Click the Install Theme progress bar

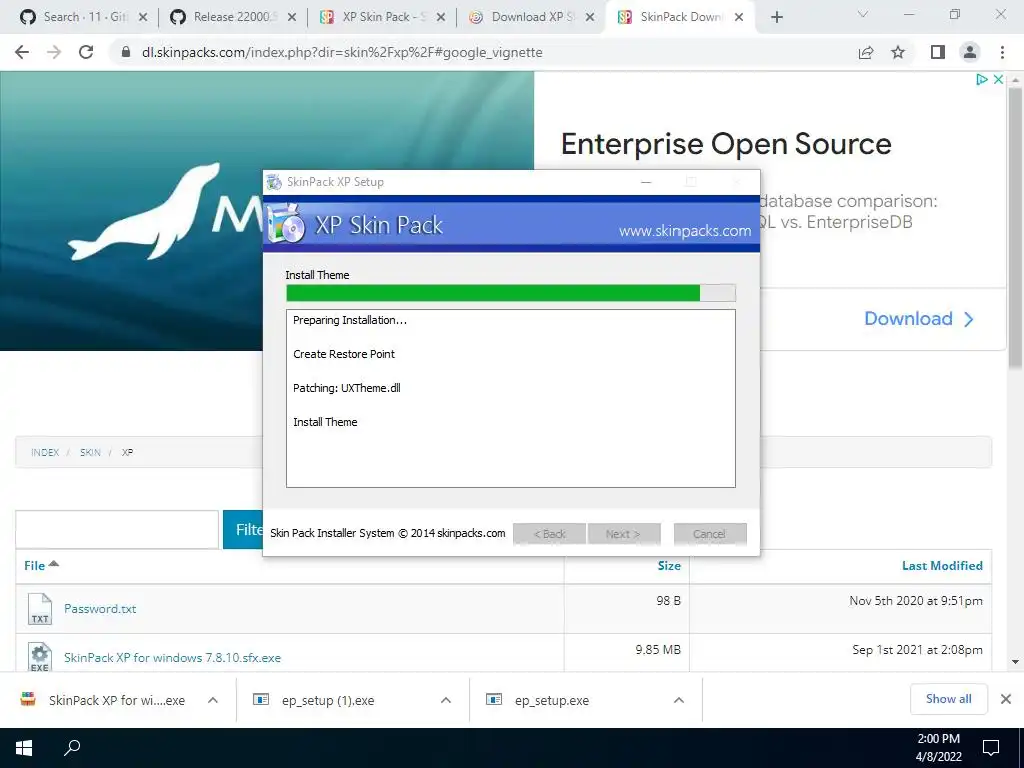(511, 293)
